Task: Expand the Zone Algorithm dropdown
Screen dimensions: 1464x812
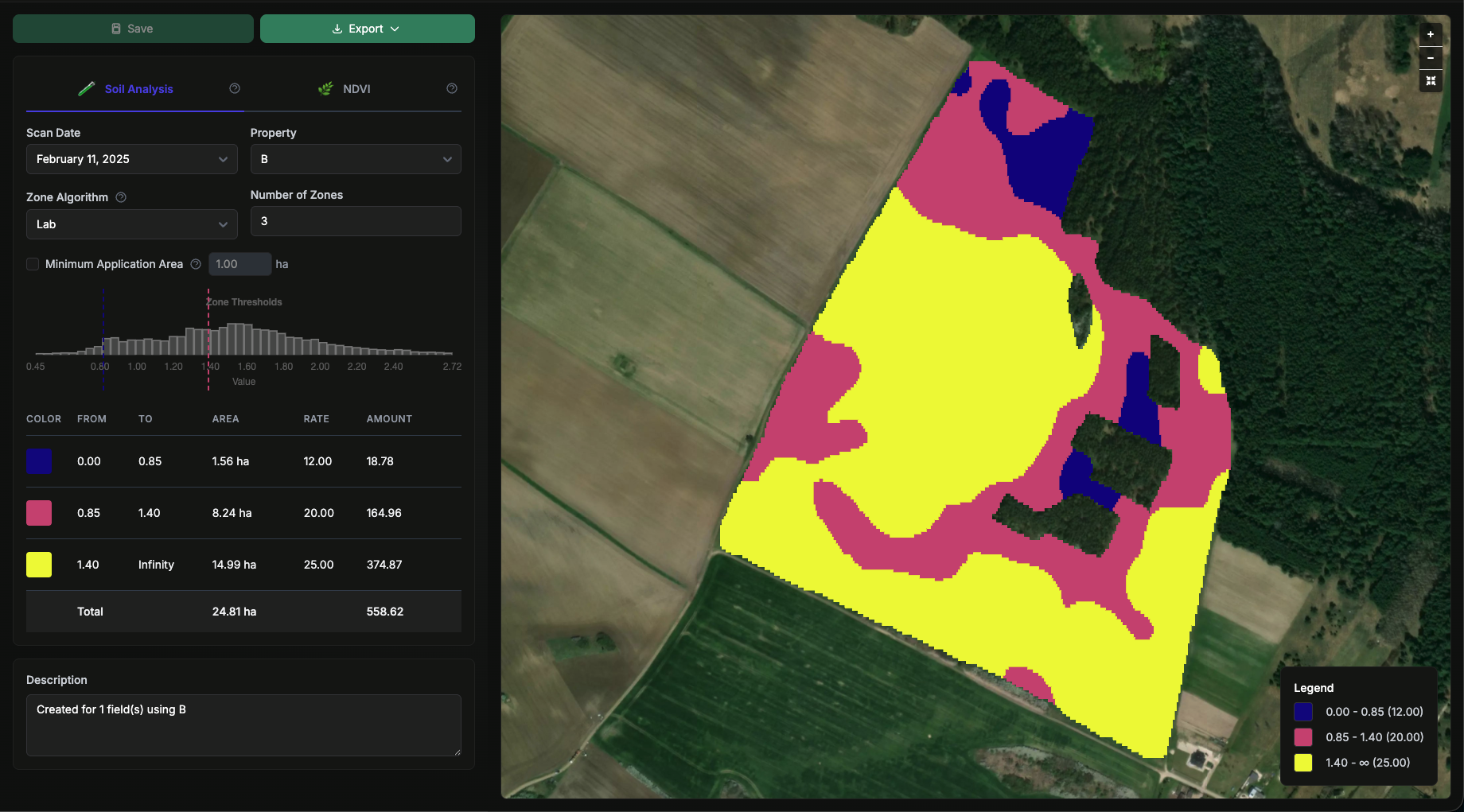Action: pos(131,224)
